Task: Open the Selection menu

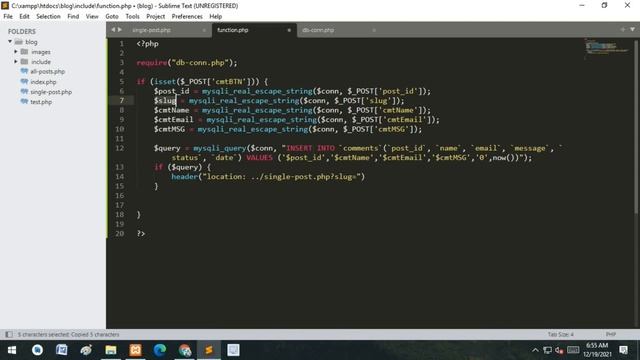Action: click(x=48, y=16)
